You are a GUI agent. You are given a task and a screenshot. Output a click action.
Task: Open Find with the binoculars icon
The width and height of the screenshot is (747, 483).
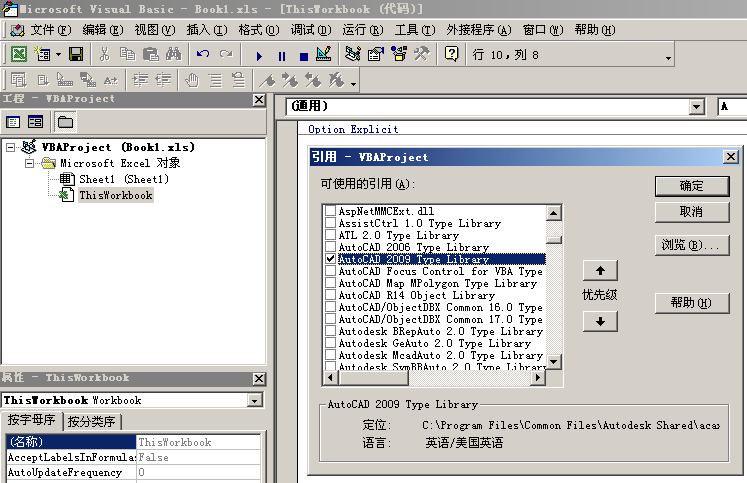click(173, 54)
